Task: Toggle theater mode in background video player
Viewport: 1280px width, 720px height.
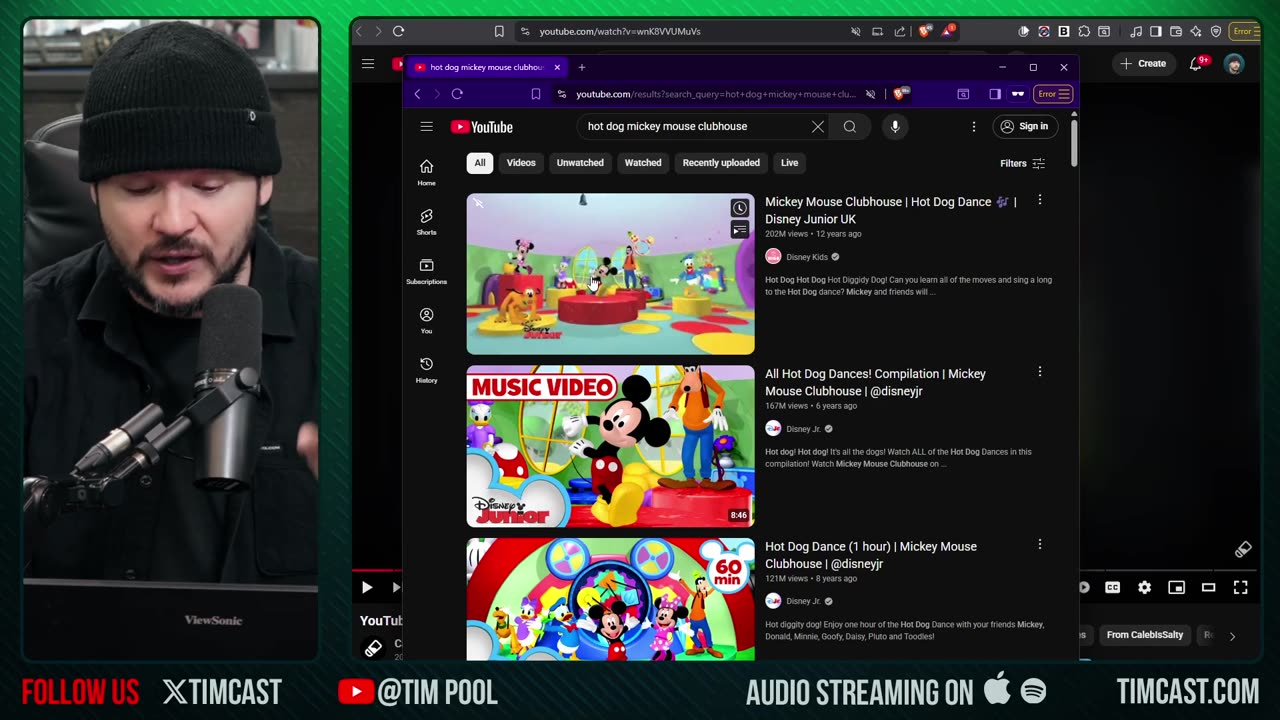Action: (1208, 588)
